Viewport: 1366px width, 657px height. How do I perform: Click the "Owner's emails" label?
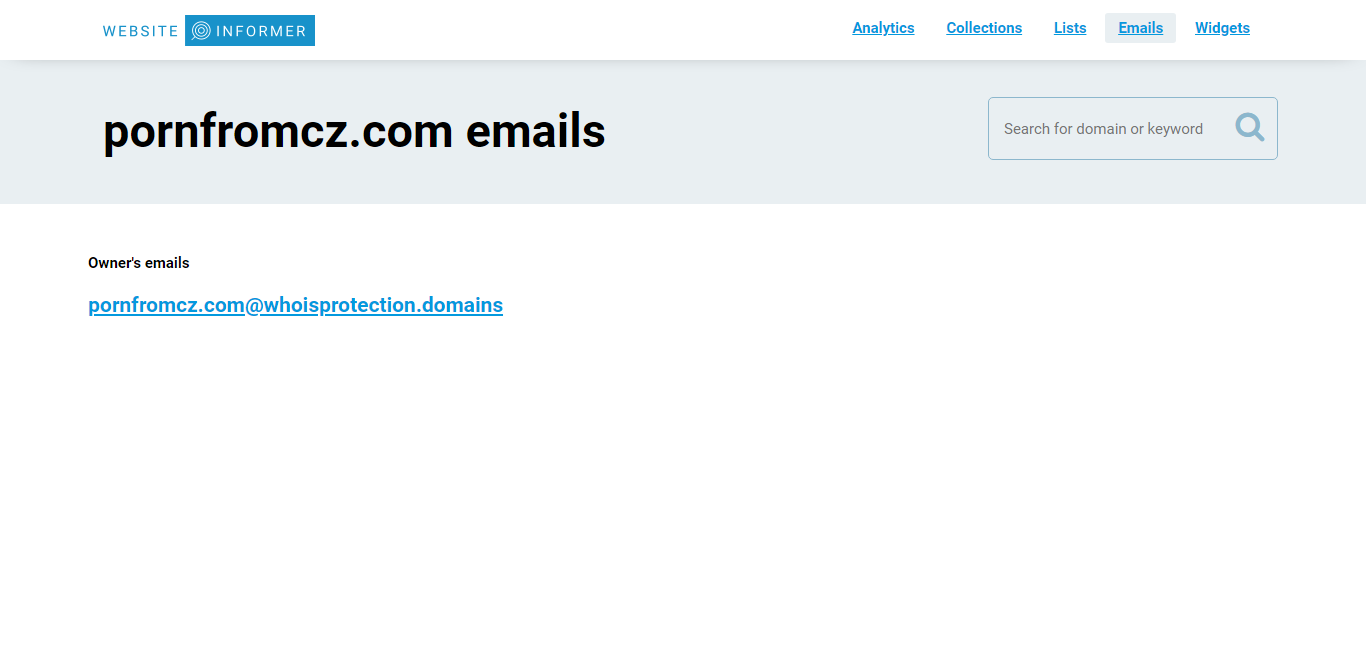pos(139,263)
